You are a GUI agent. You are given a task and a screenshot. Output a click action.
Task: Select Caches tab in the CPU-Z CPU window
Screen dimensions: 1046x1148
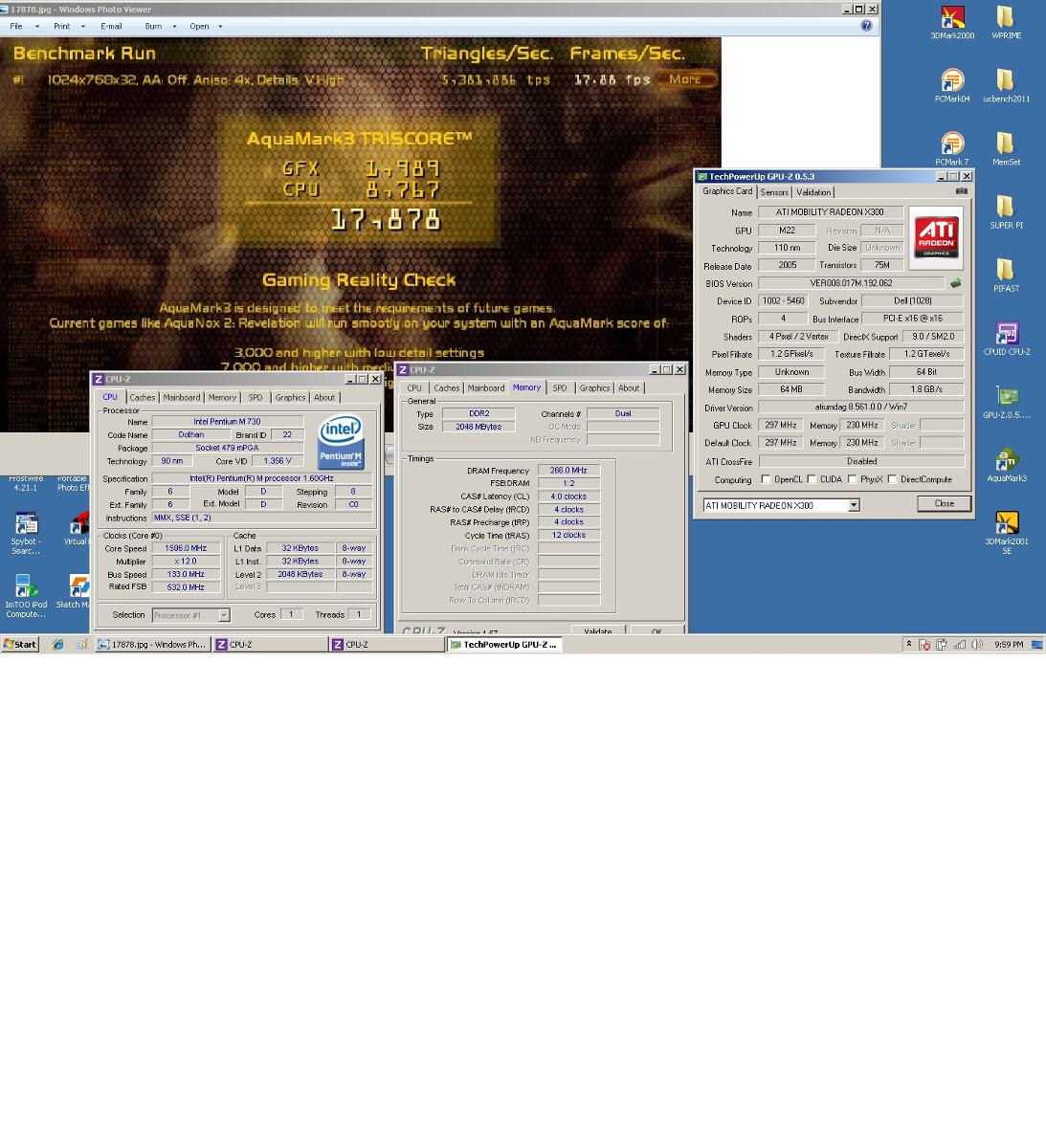click(142, 397)
